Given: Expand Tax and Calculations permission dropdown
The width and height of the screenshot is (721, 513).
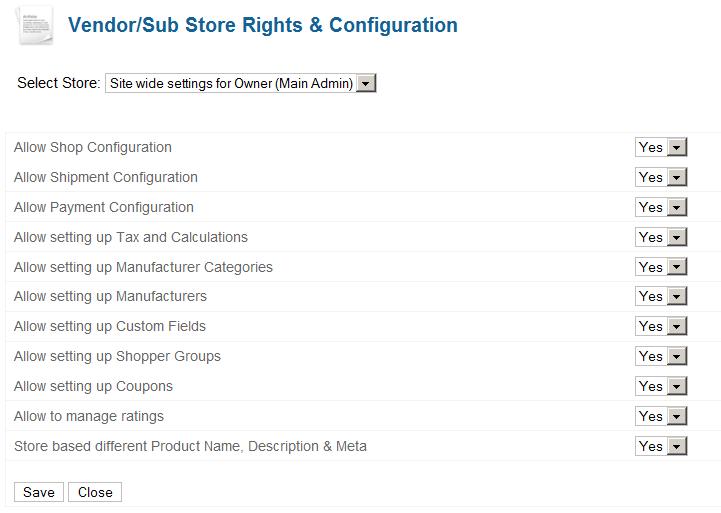Looking at the screenshot, I should [x=661, y=238].
